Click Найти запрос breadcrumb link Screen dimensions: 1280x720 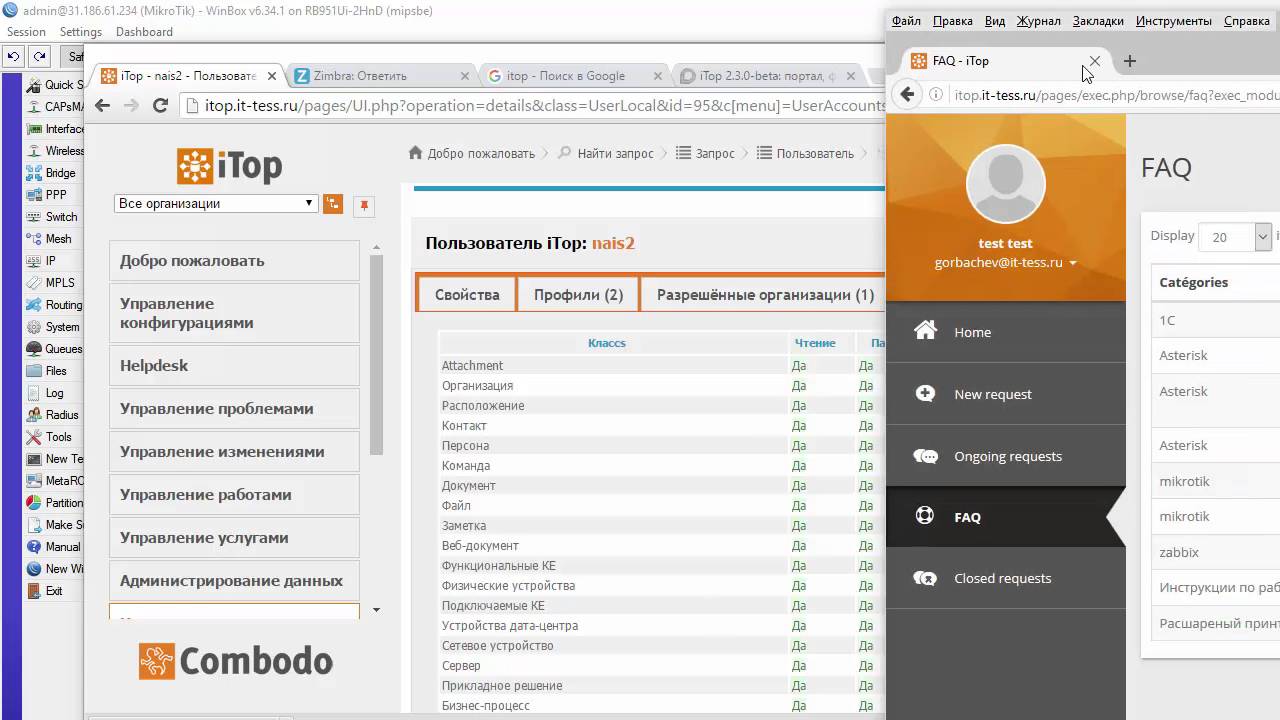[615, 154]
